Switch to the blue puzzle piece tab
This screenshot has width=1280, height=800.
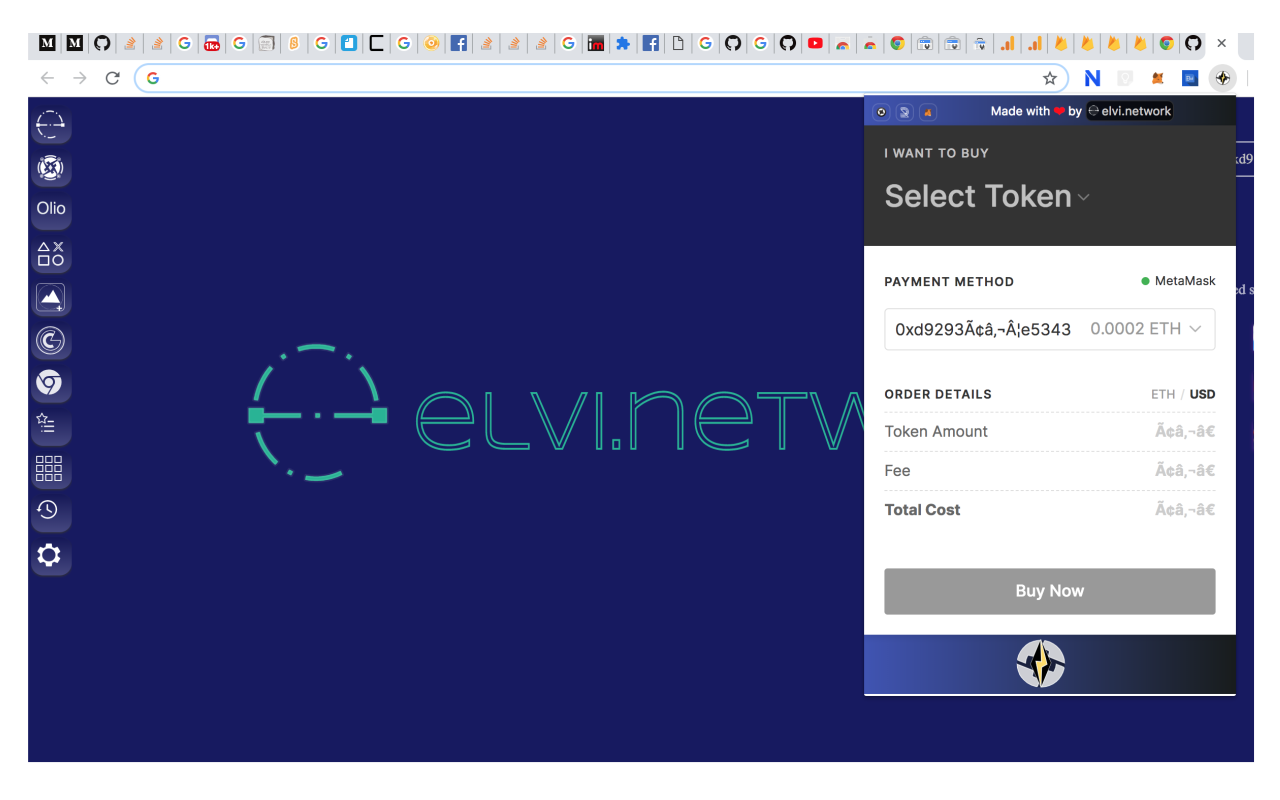click(x=623, y=43)
